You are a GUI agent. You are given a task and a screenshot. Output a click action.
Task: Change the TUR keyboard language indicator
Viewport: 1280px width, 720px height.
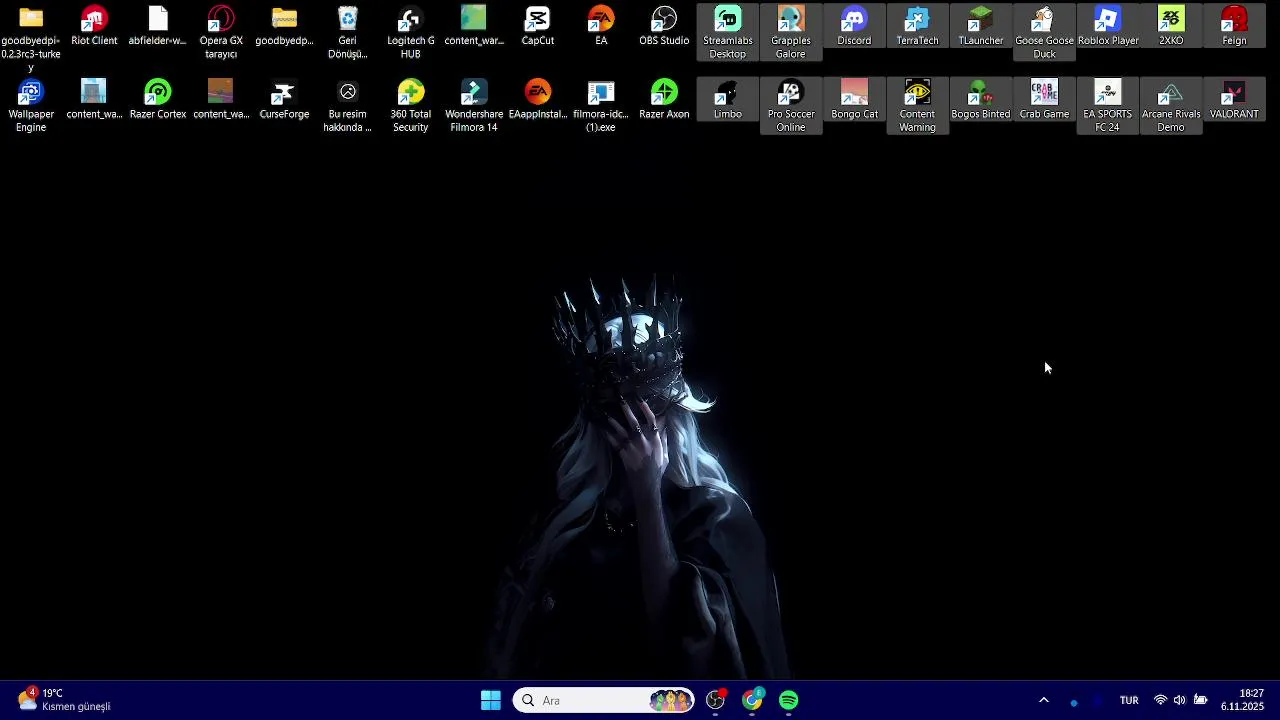click(1129, 700)
